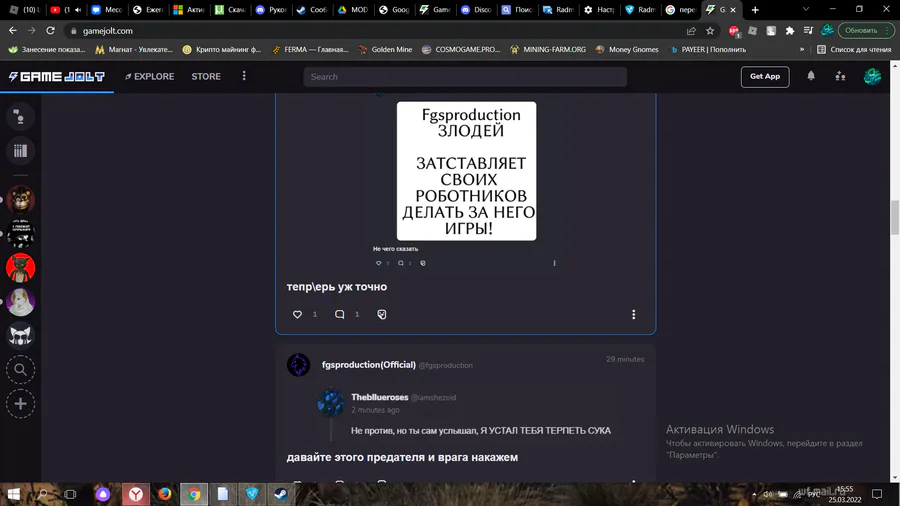The width and height of the screenshot is (900, 506).
Task: Open the COSMOGAME.PRO bookmark
Action: [461, 49]
